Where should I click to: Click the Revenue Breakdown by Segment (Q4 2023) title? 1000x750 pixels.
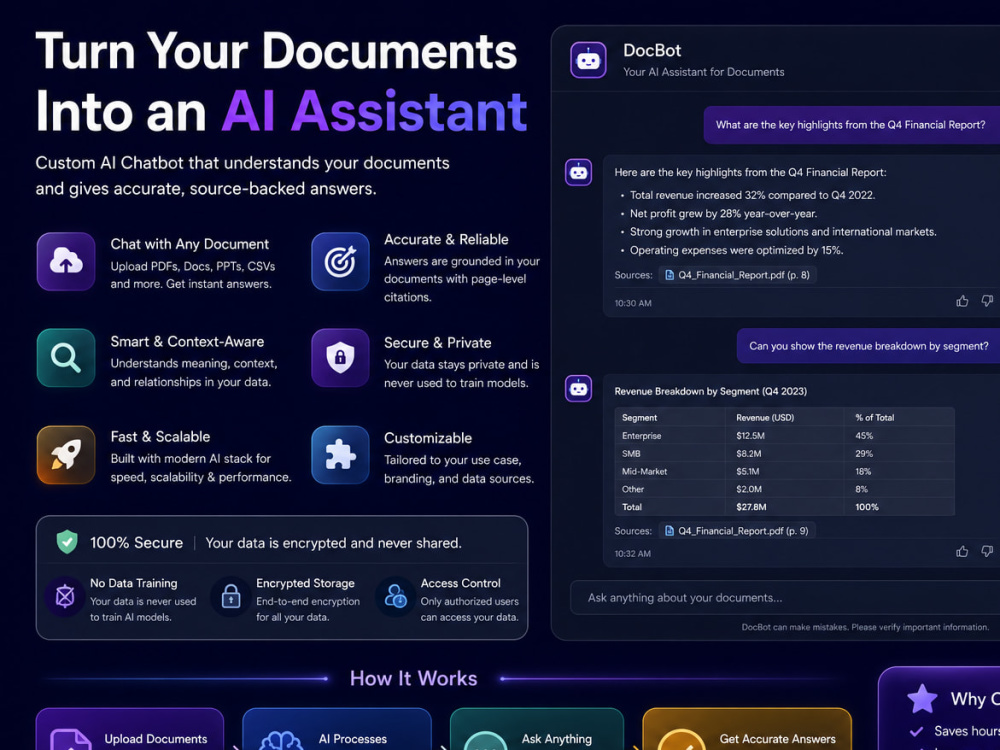click(x=710, y=392)
